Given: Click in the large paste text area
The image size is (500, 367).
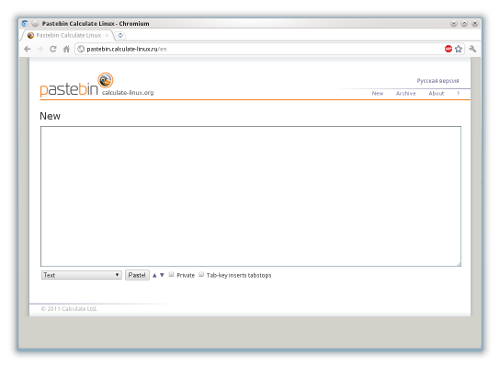Looking at the screenshot, I should (251, 196).
